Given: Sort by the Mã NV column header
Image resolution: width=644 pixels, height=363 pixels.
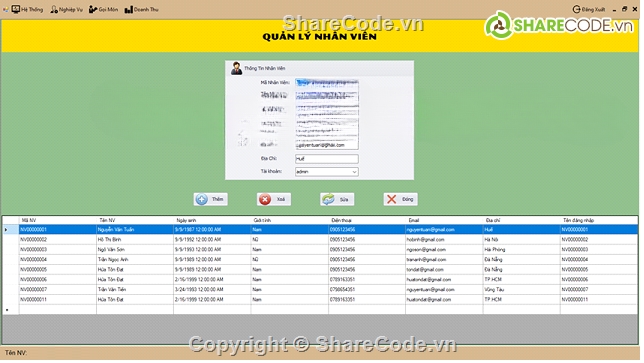Looking at the screenshot, I should point(58,222).
